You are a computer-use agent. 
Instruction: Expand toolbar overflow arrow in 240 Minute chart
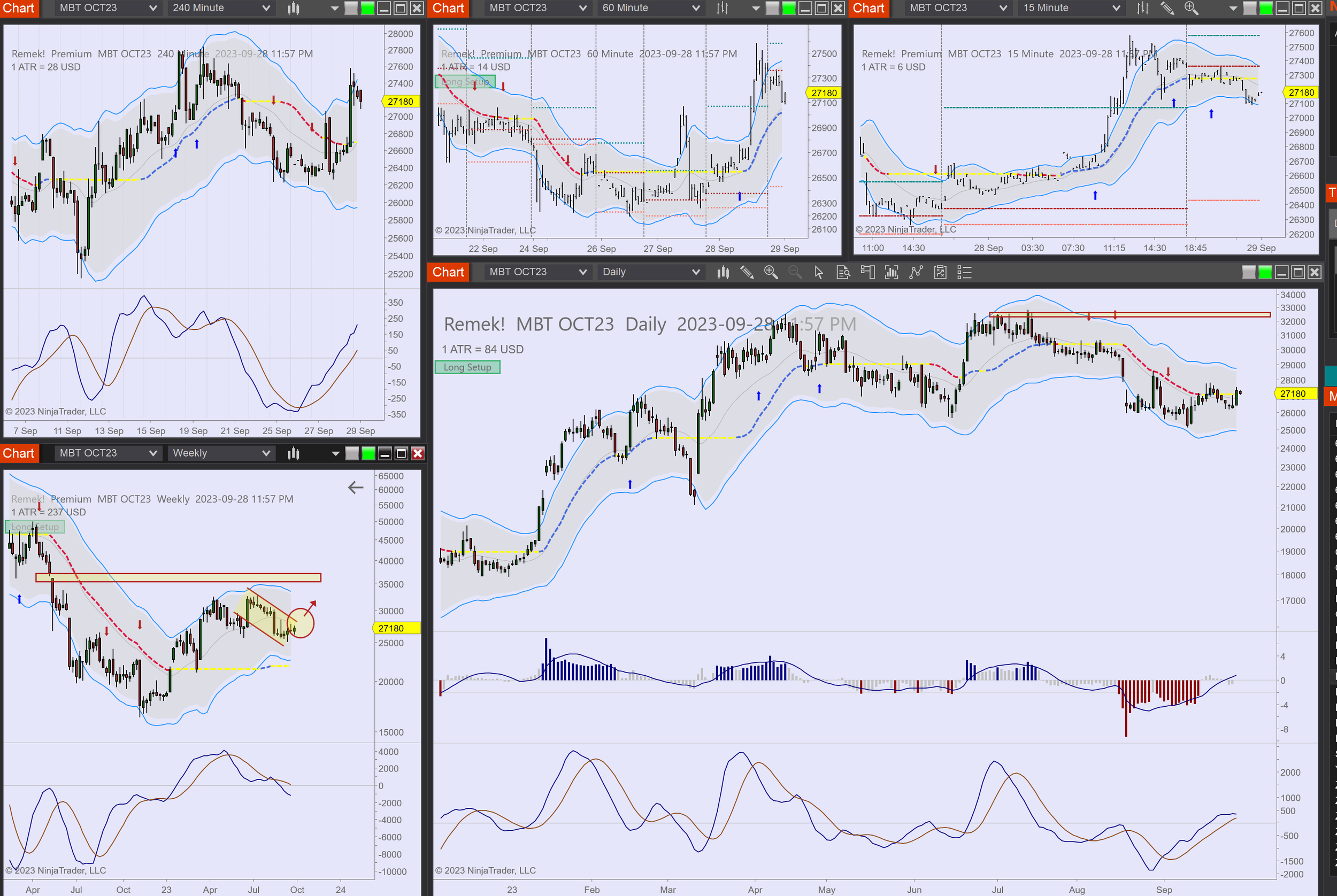point(334,9)
